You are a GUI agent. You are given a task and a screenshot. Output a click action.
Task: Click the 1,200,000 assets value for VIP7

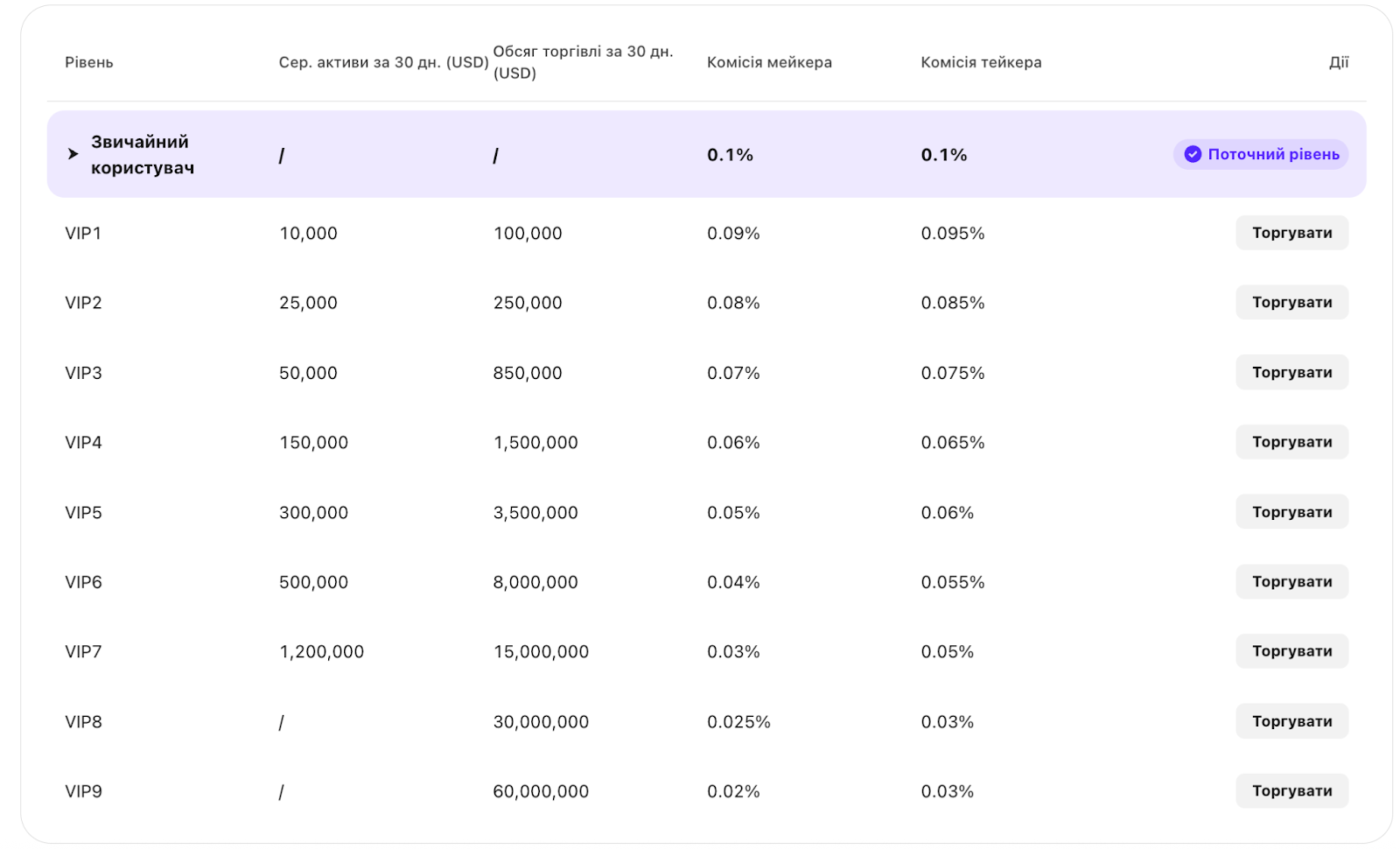pyautogui.click(x=321, y=652)
